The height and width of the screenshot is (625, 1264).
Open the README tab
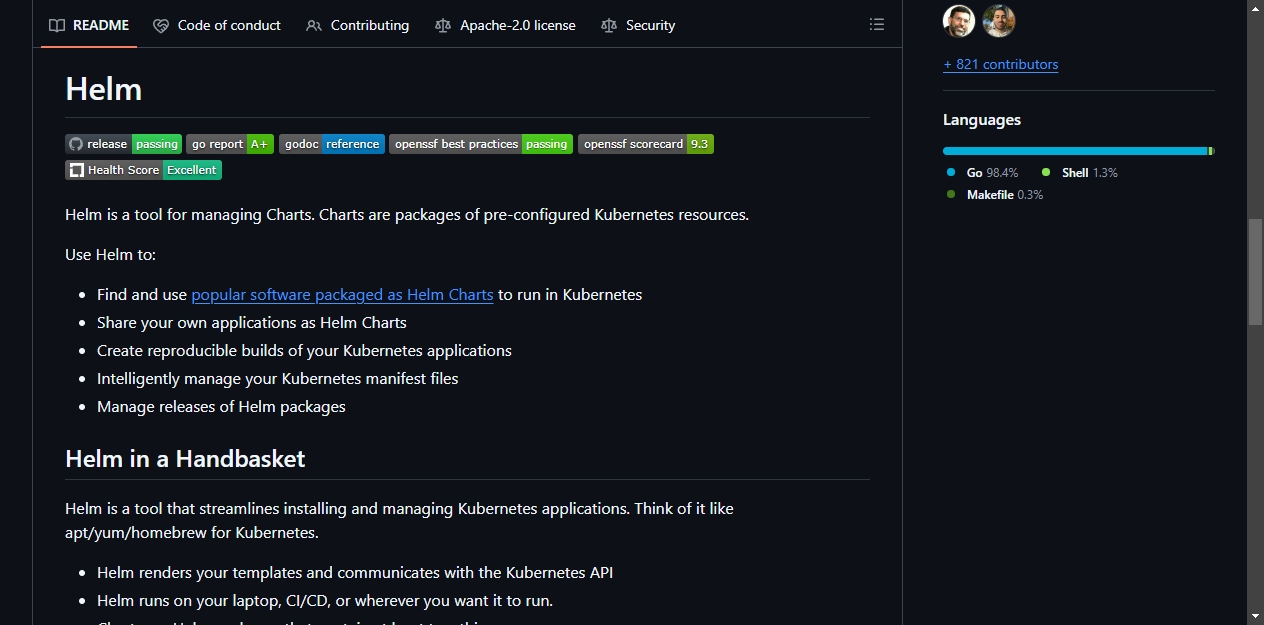(89, 25)
